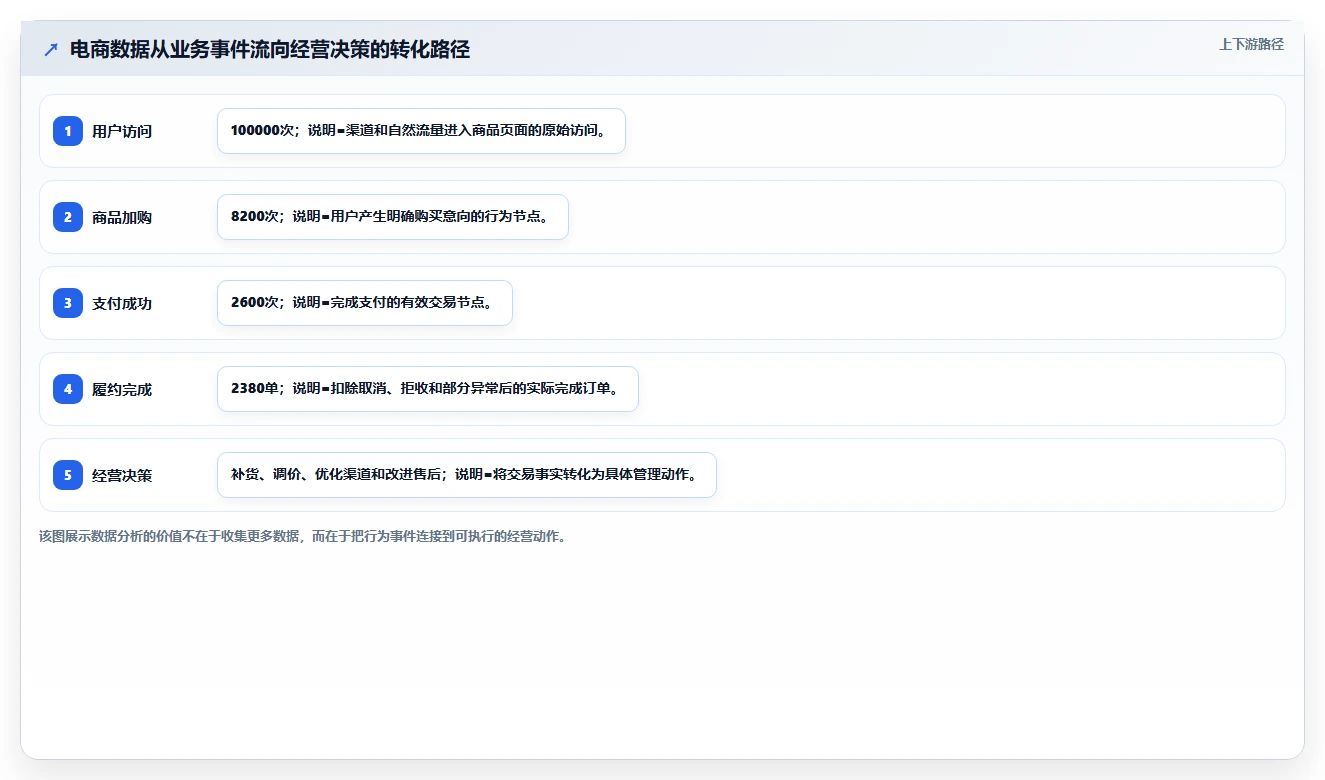Screen dimensions: 1325x780
Task: Select the 支付成功 step label
Action: [122, 303]
